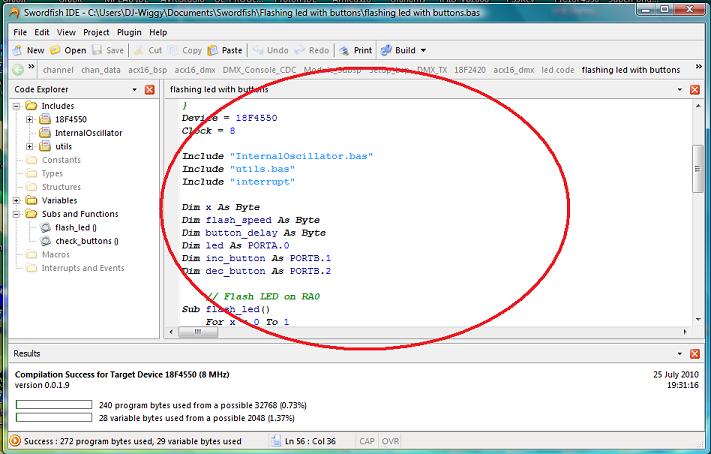Viewport: 711px width, 454px height.
Task: Click the Copy toolbar button
Action: 185,50
